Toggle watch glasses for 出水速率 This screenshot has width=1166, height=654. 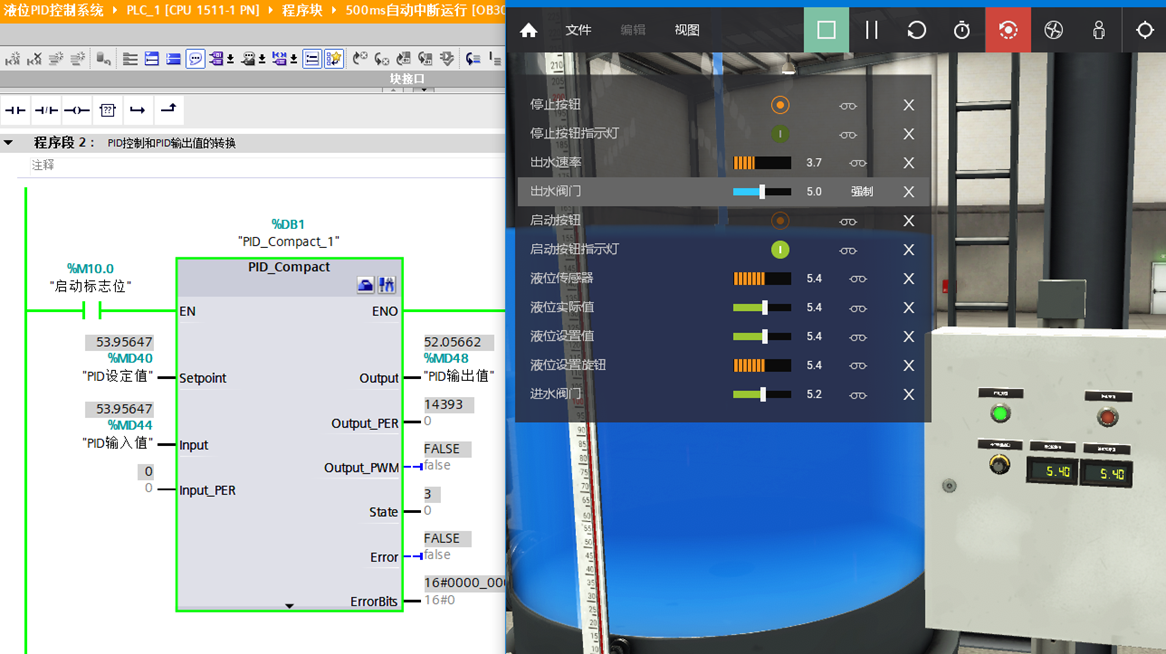(857, 163)
